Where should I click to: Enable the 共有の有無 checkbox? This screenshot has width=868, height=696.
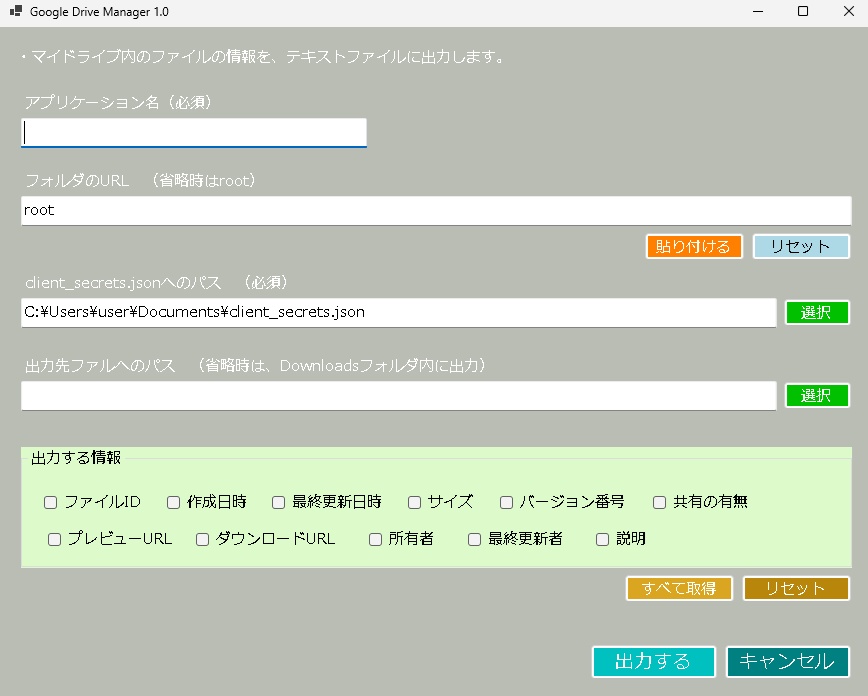pyautogui.click(x=659, y=503)
